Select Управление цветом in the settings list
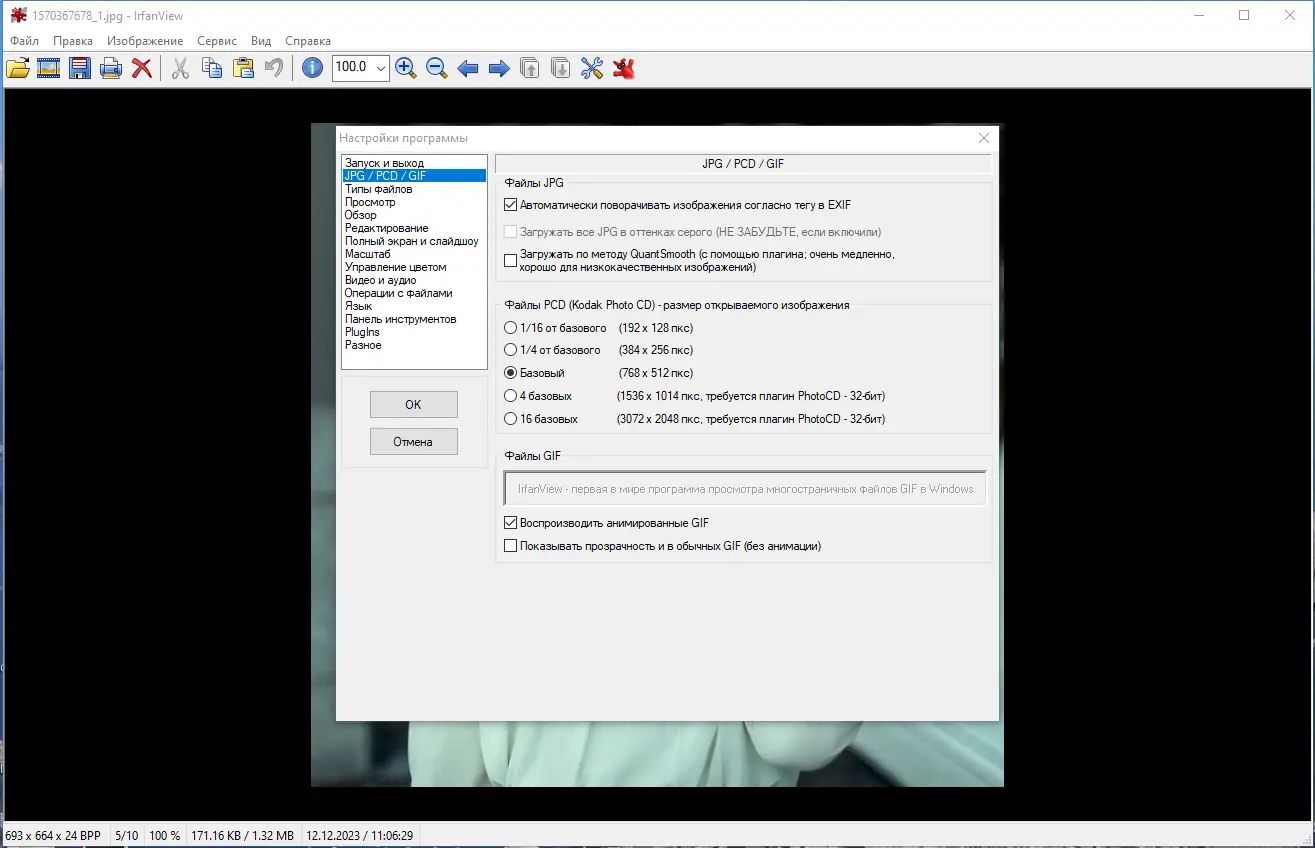 point(414,267)
